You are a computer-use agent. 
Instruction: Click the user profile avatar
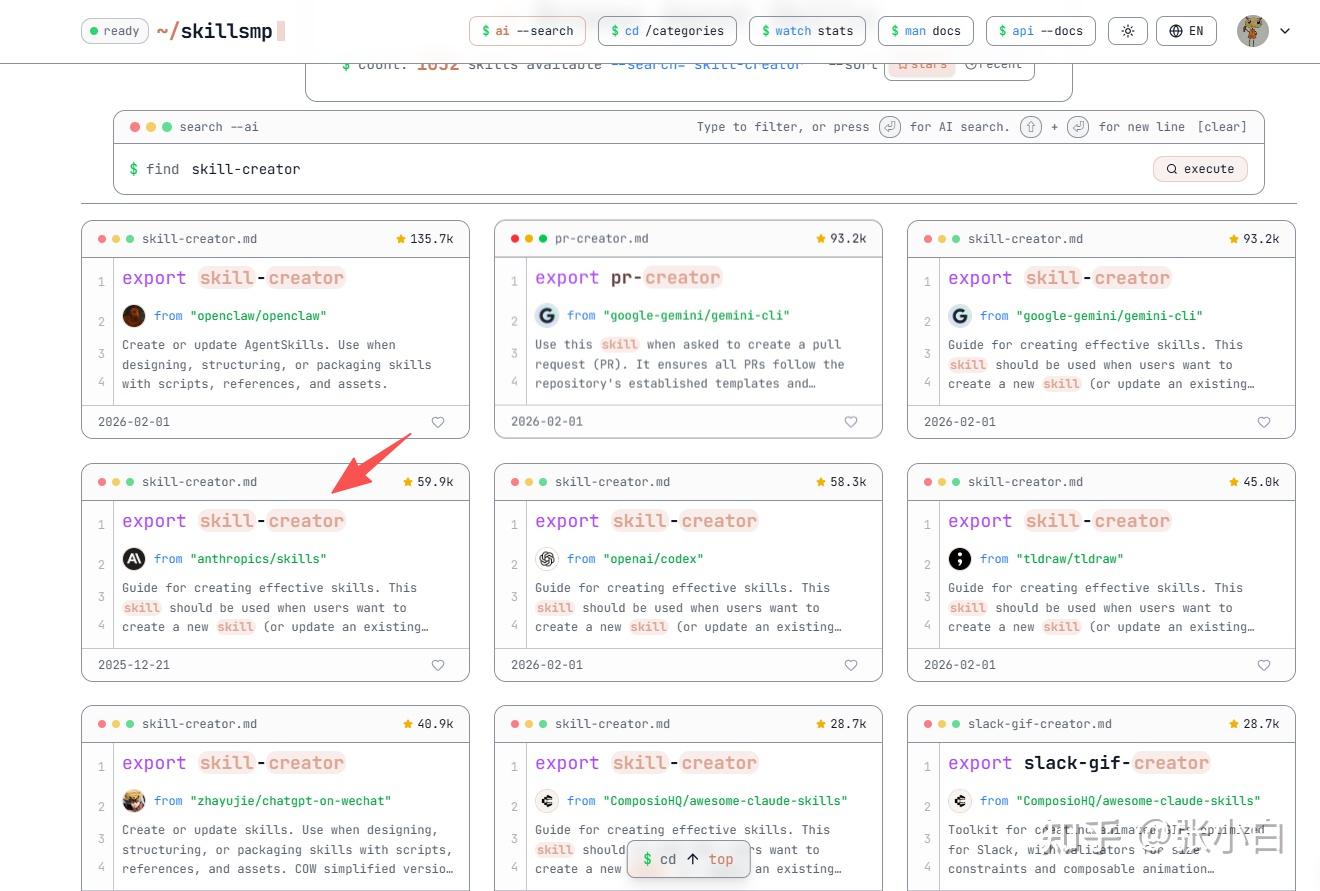tap(1252, 31)
